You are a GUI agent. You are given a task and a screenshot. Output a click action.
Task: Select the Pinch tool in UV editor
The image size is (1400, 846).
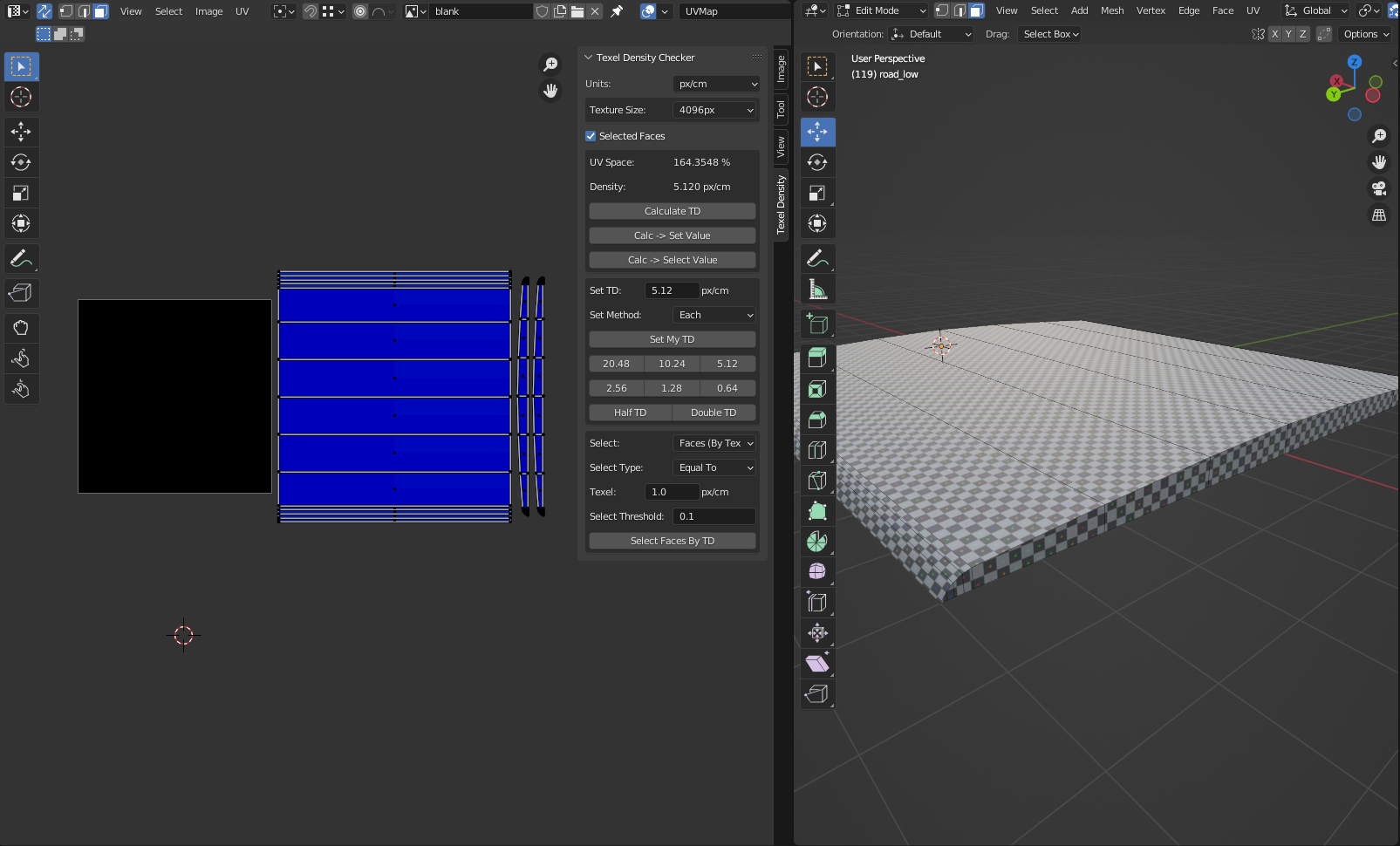pyautogui.click(x=21, y=389)
